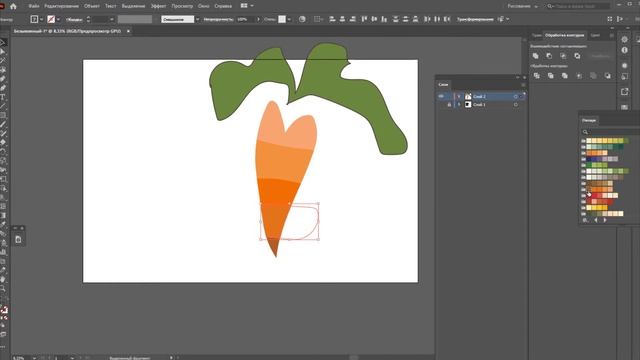Apply Outline pathfinder
Image resolution: width=640 pixels, height=360 pixels.
(x=593, y=76)
